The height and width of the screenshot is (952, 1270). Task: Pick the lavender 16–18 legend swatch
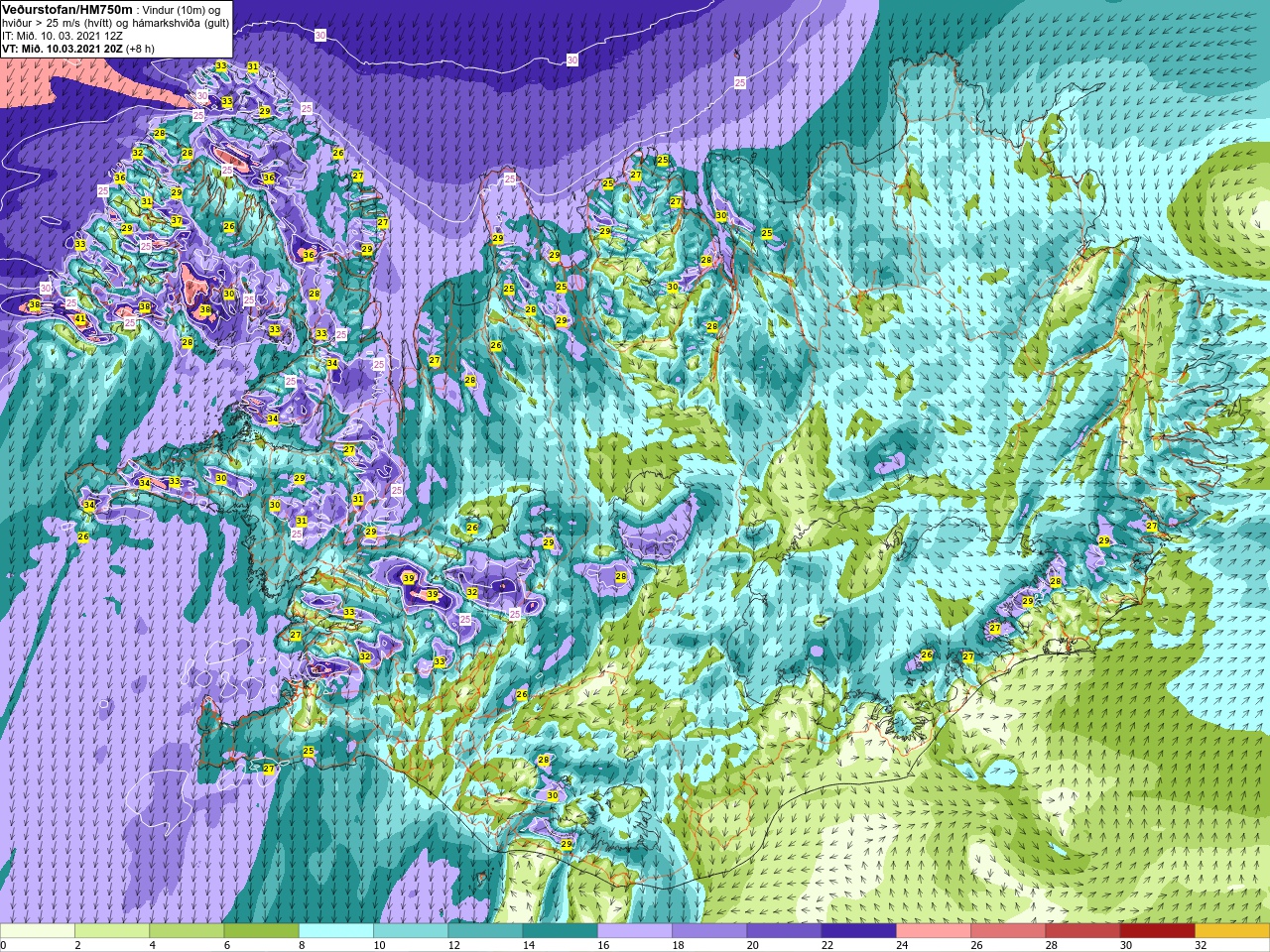point(635,931)
